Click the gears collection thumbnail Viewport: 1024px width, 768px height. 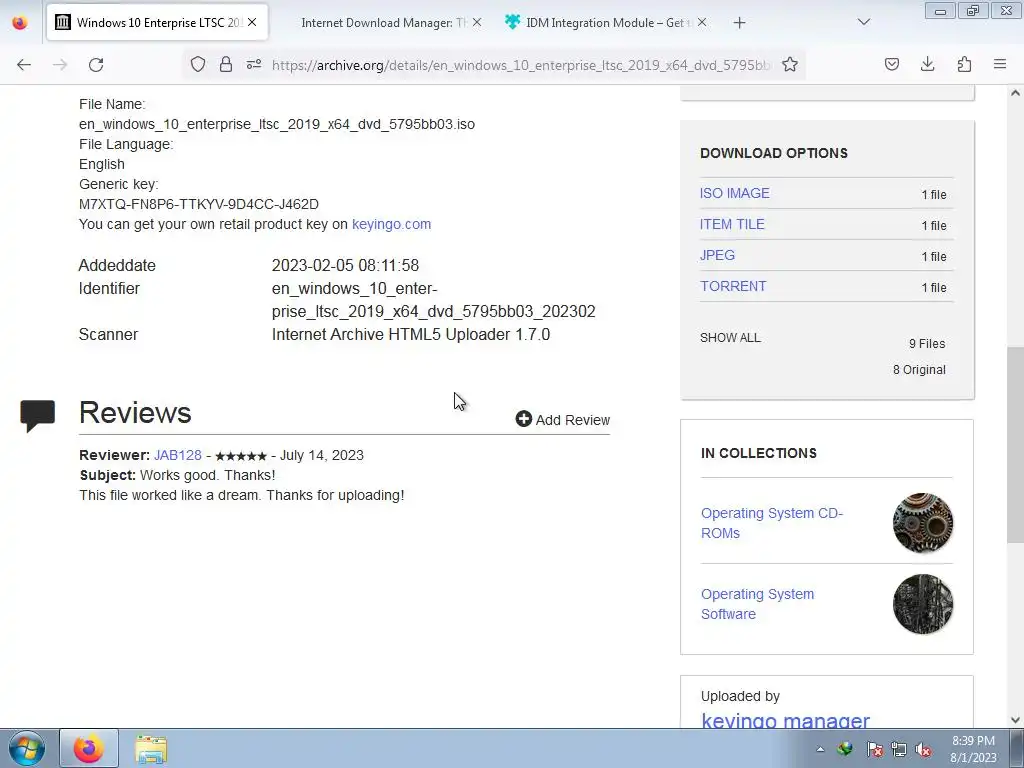point(923,523)
